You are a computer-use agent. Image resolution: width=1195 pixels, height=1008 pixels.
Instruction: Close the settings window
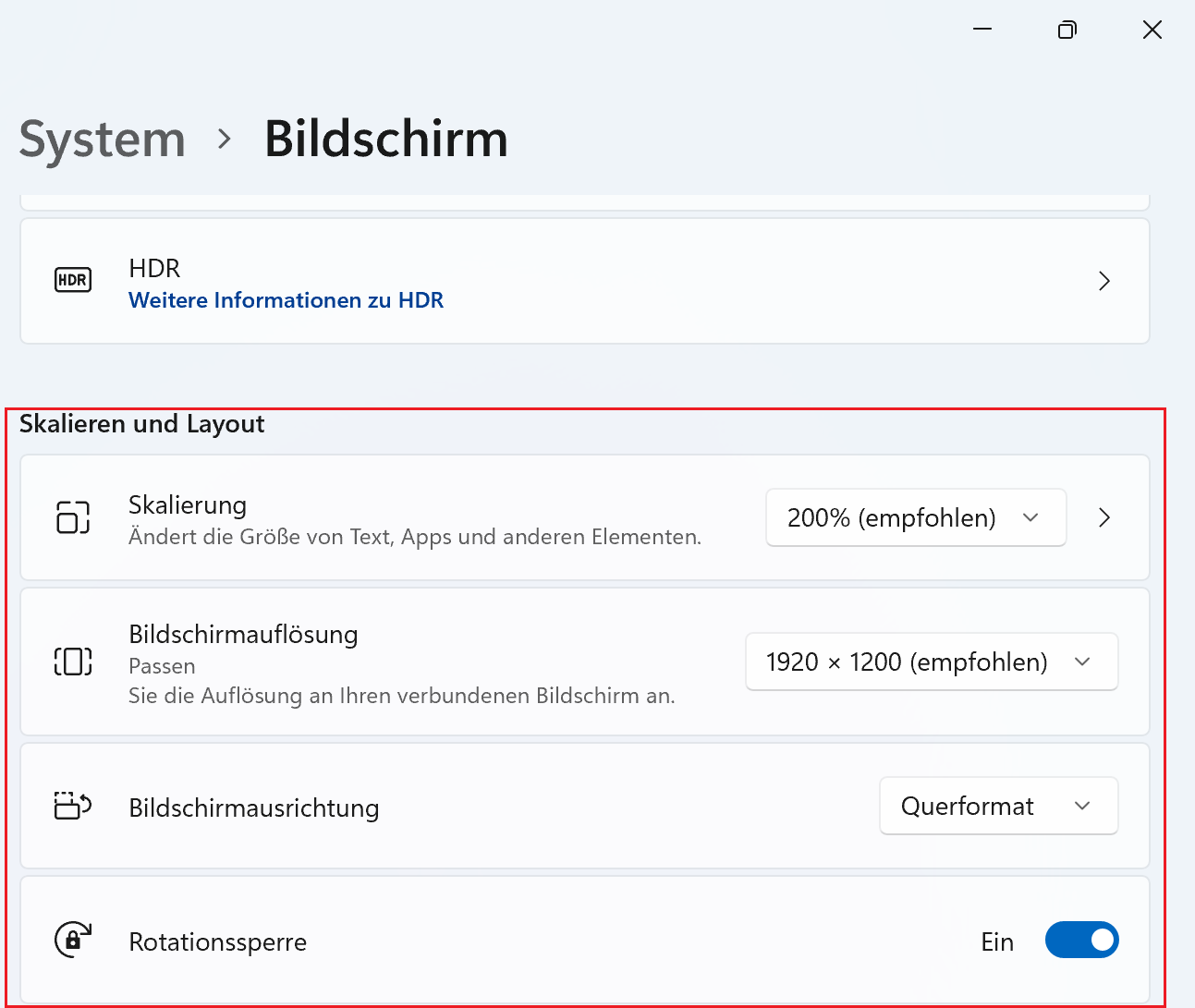[1152, 30]
